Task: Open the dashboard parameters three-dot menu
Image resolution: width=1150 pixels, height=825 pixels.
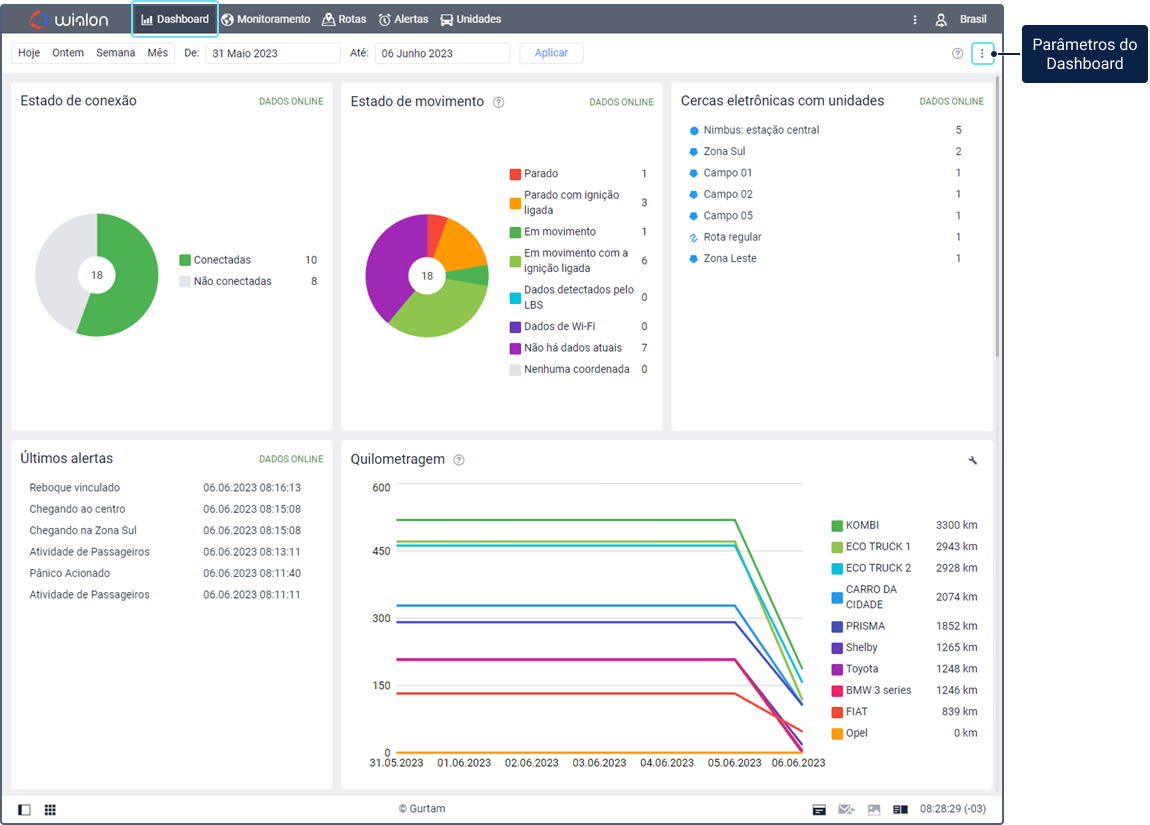Action: 982,53
